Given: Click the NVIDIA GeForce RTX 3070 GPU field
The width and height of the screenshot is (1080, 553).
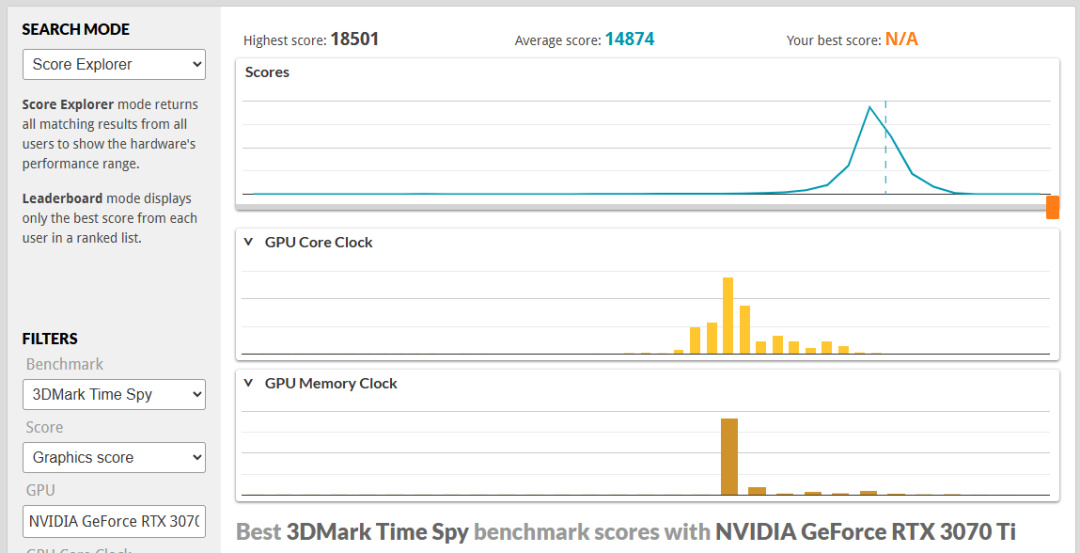Looking at the screenshot, I should 114,522.
